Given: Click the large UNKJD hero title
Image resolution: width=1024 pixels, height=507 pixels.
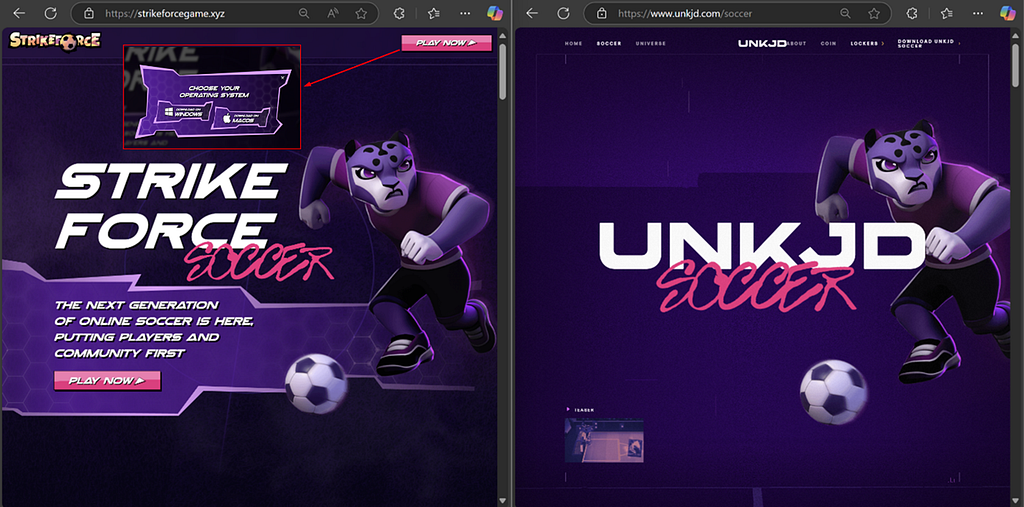Looking at the screenshot, I should pos(762,246).
